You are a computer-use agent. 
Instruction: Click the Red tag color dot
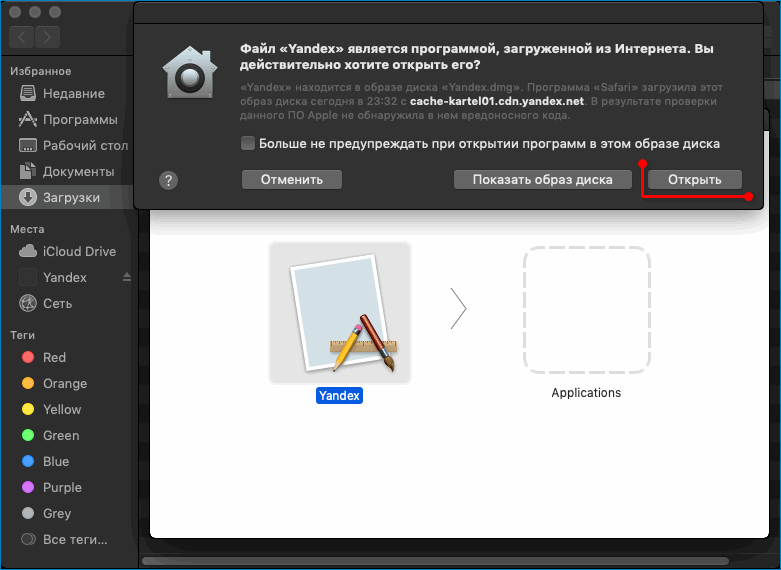[x=28, y=357]
